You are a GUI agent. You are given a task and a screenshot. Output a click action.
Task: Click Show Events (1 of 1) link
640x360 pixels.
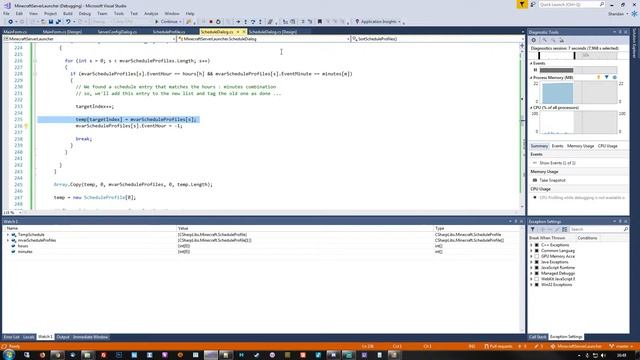(557, 163)
